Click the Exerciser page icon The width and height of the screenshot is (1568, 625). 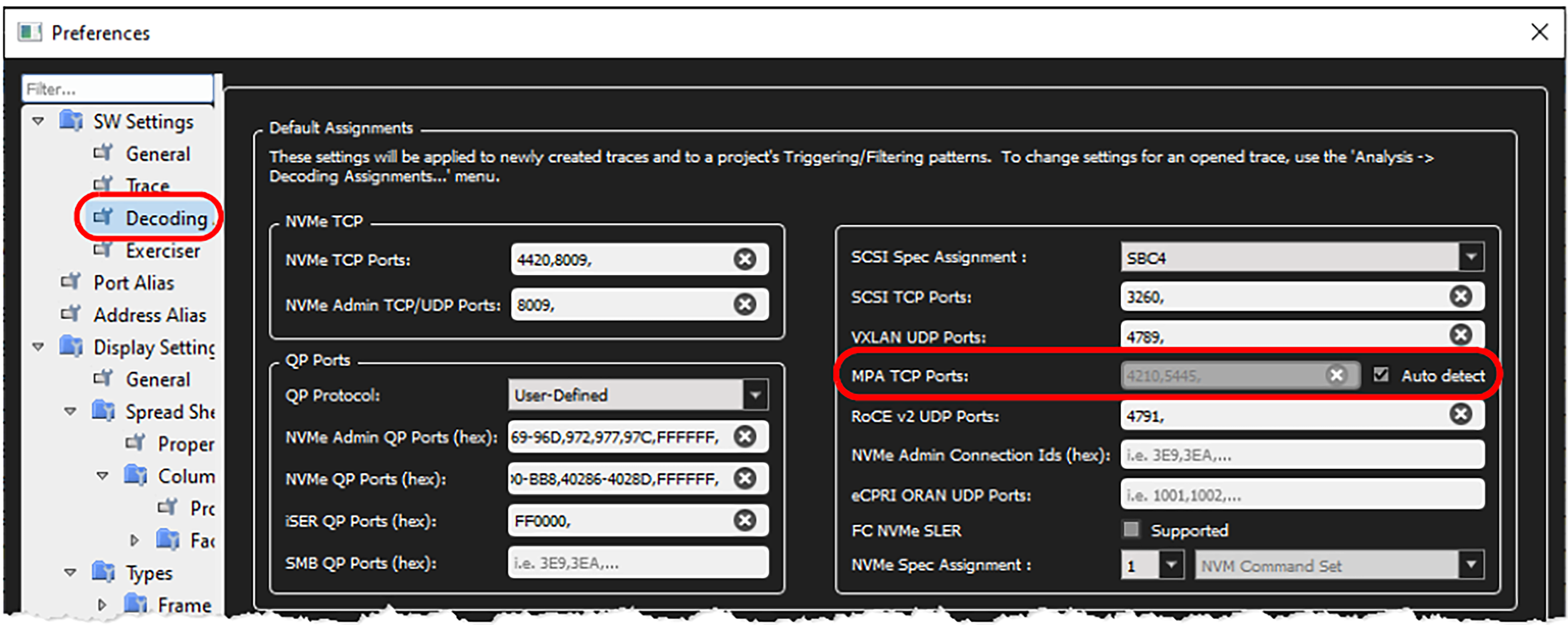[x=104, y=249]
